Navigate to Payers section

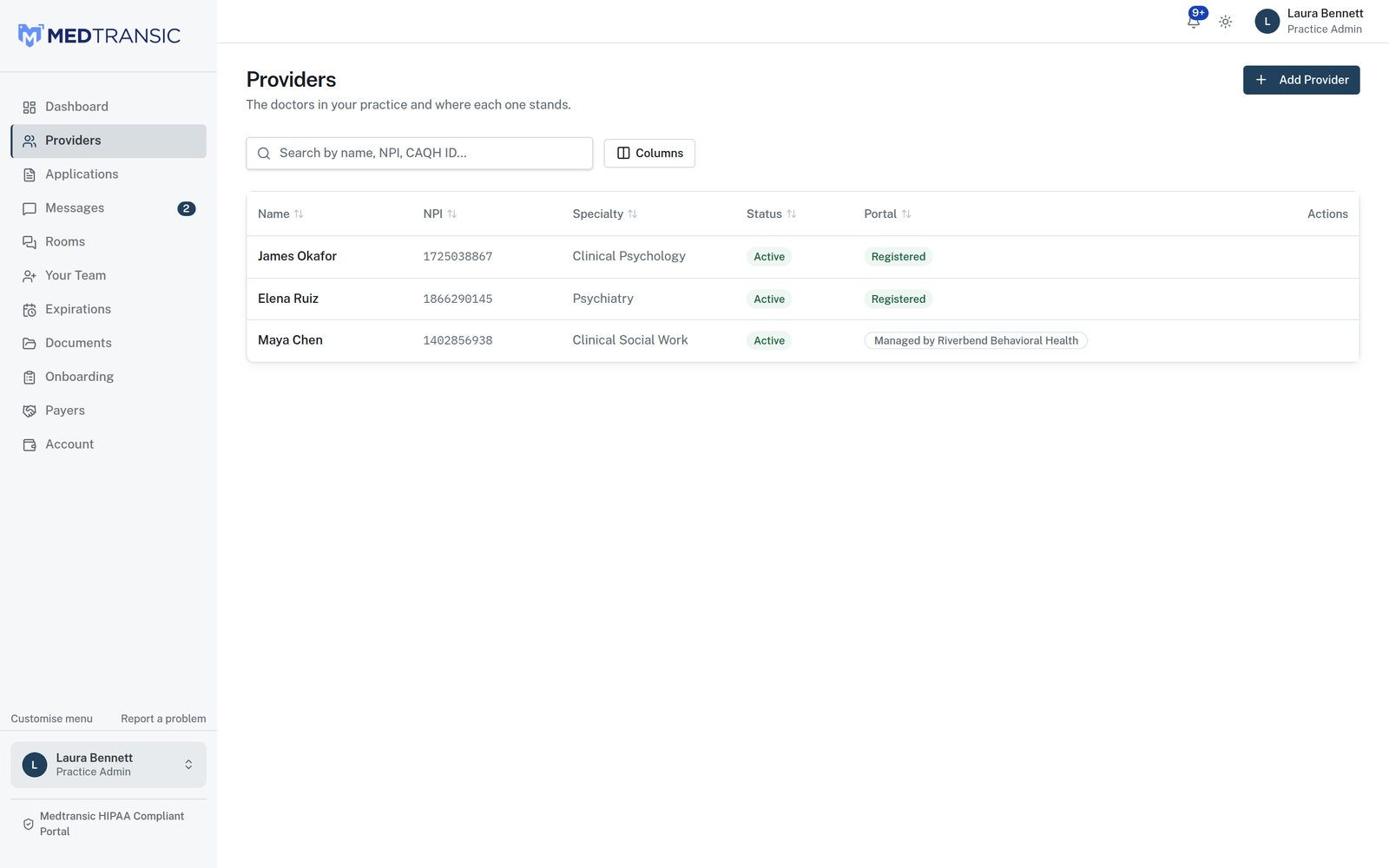(109, 411)
